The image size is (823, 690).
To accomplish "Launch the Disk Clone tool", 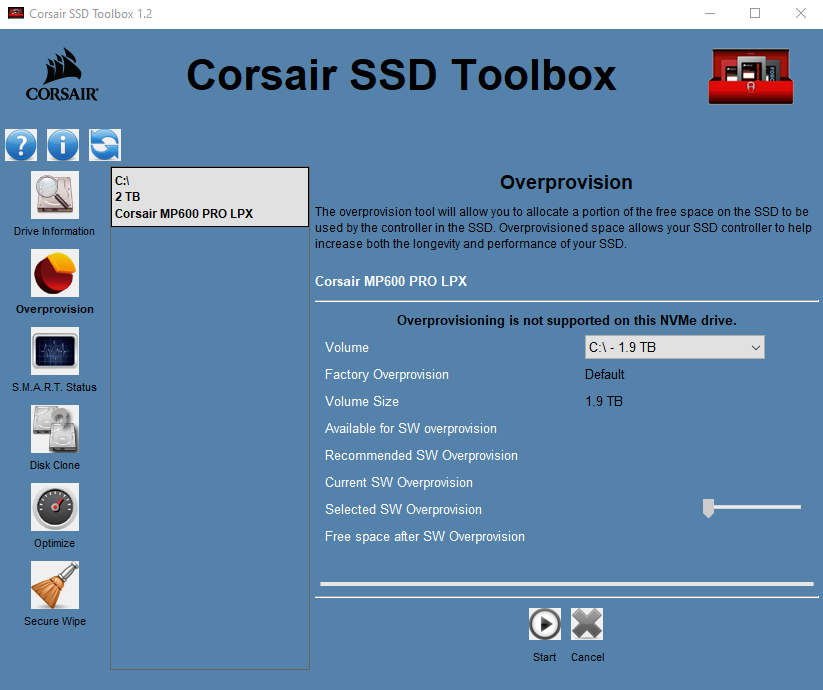I will click(55, 429).
